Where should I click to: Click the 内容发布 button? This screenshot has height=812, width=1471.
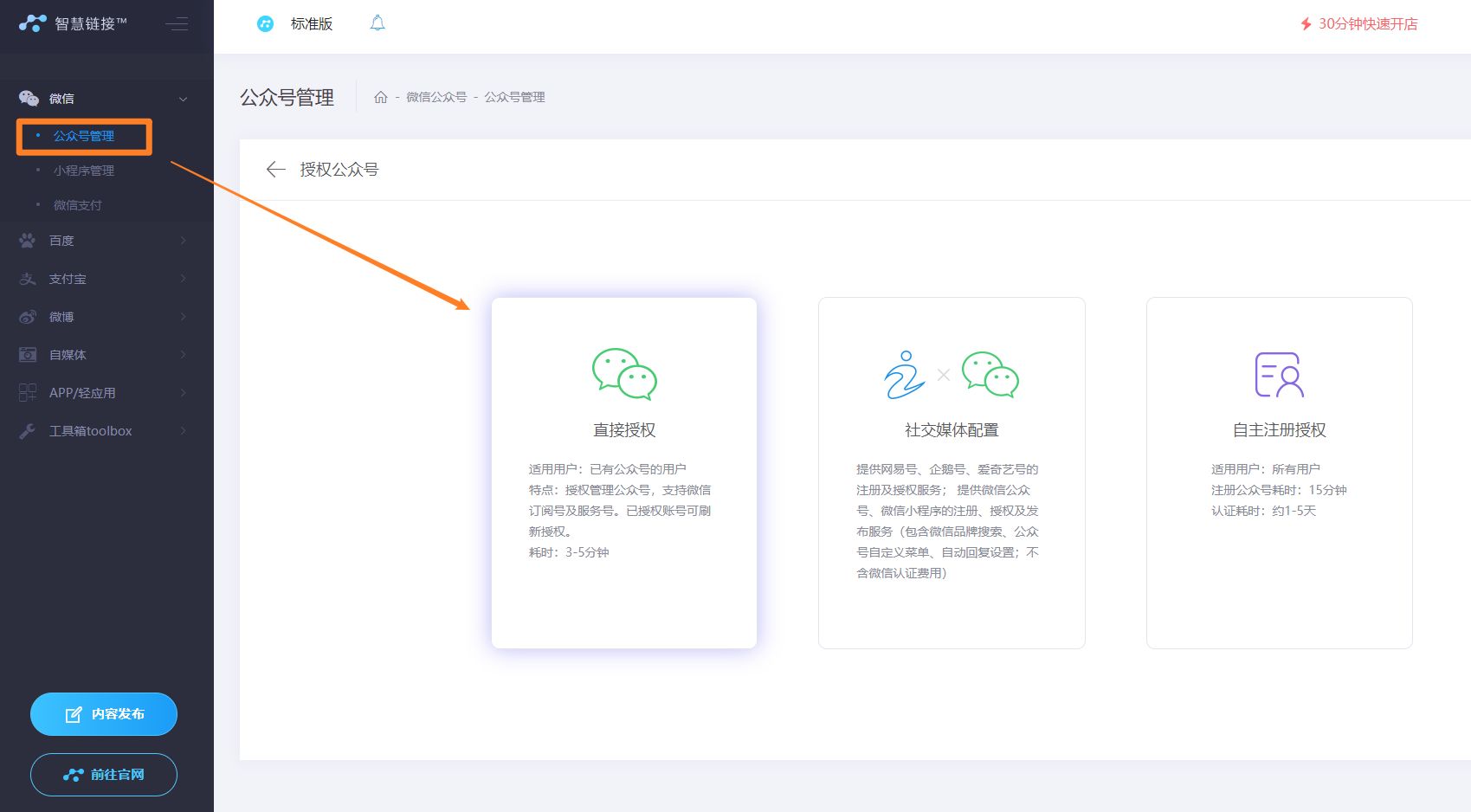[x=104, y=714]
